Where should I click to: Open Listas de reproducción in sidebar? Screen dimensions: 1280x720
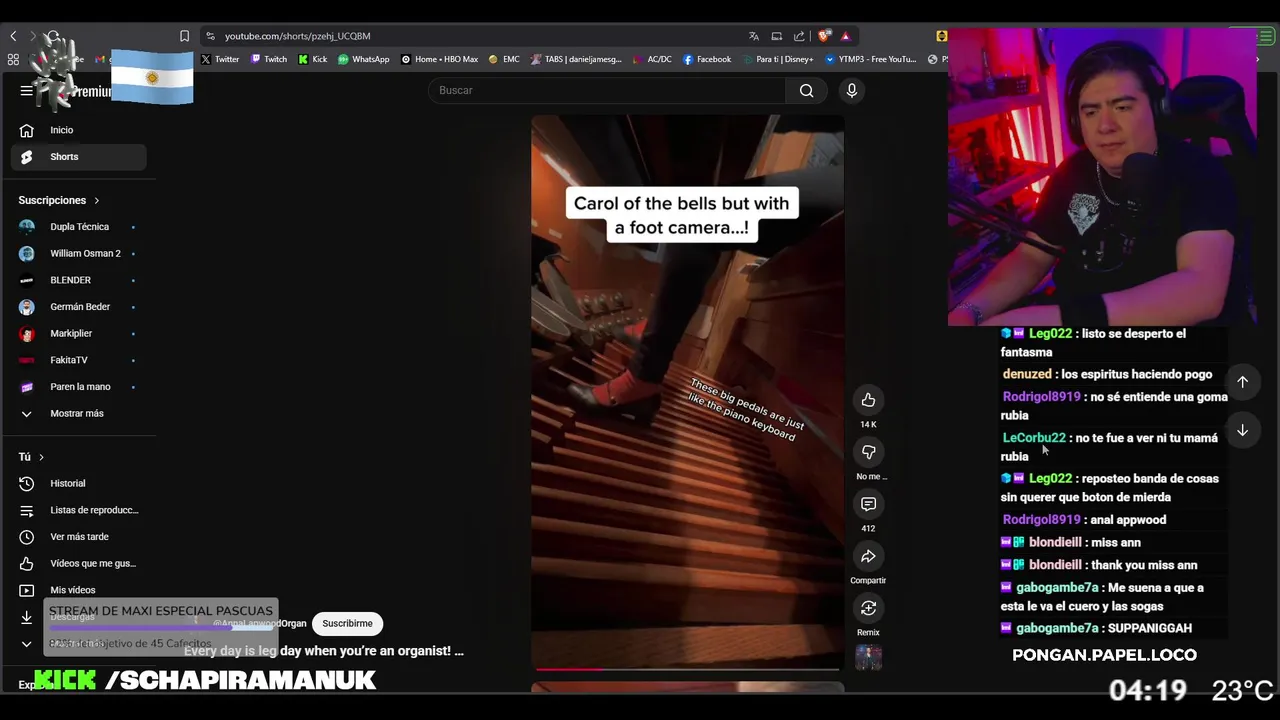pos(78,510)
